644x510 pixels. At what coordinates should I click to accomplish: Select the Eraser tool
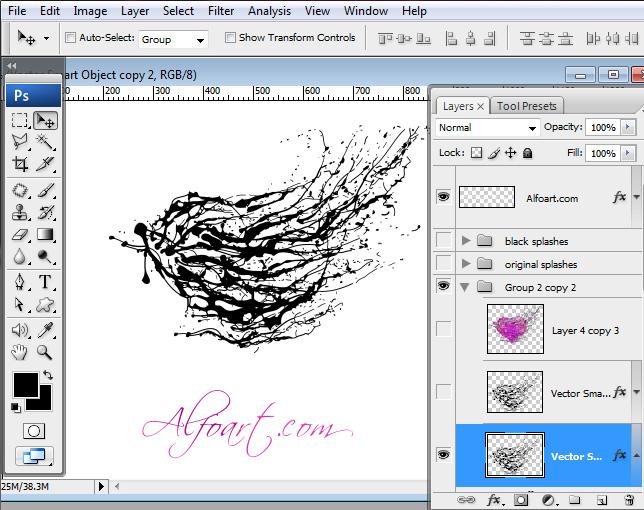20,234
